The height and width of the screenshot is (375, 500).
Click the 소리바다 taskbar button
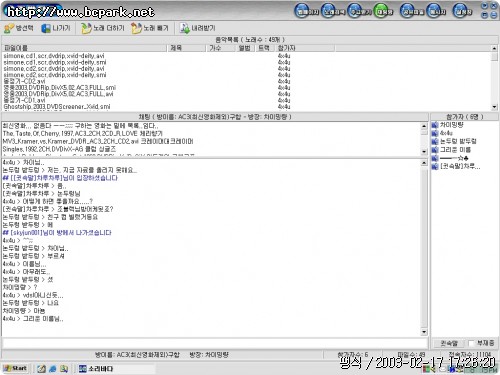coord(116,369)
